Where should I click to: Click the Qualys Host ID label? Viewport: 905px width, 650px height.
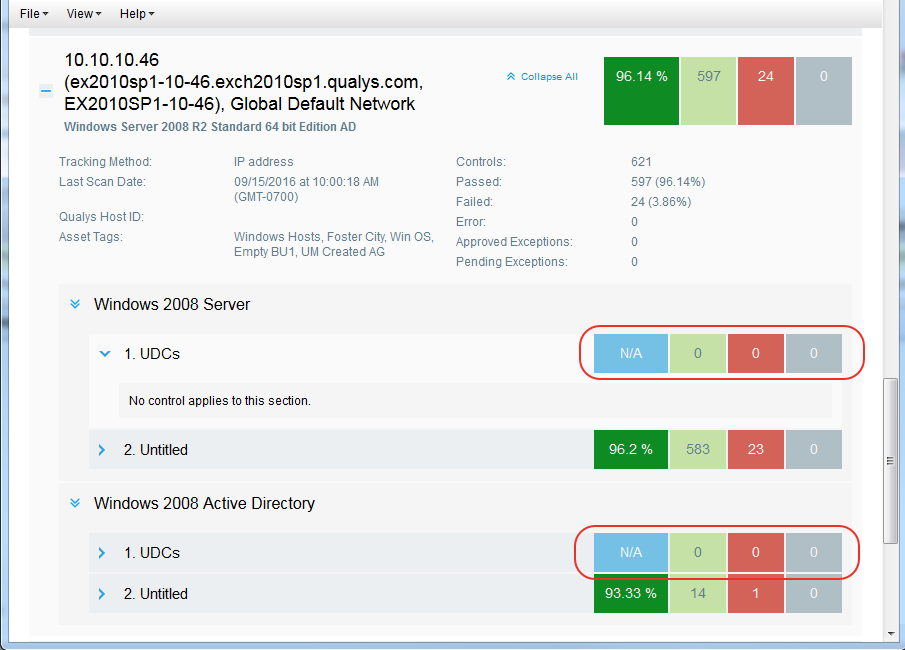tap(101, 217)
